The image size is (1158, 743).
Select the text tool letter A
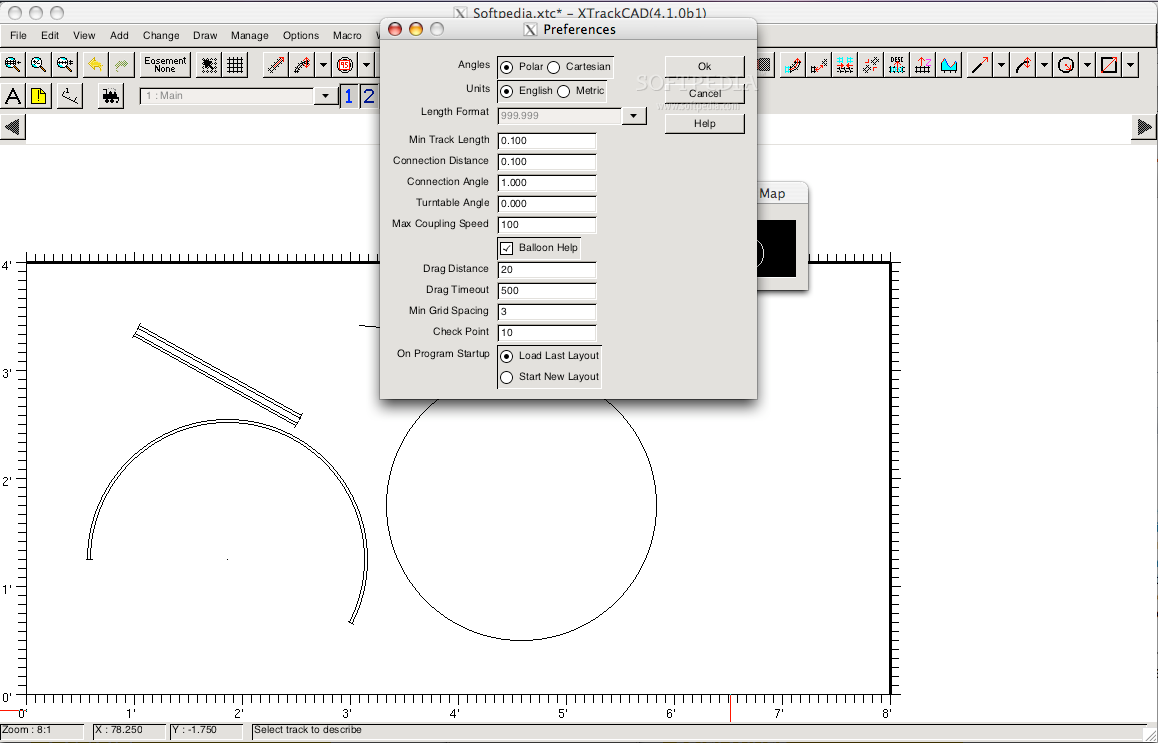(13, 96)
